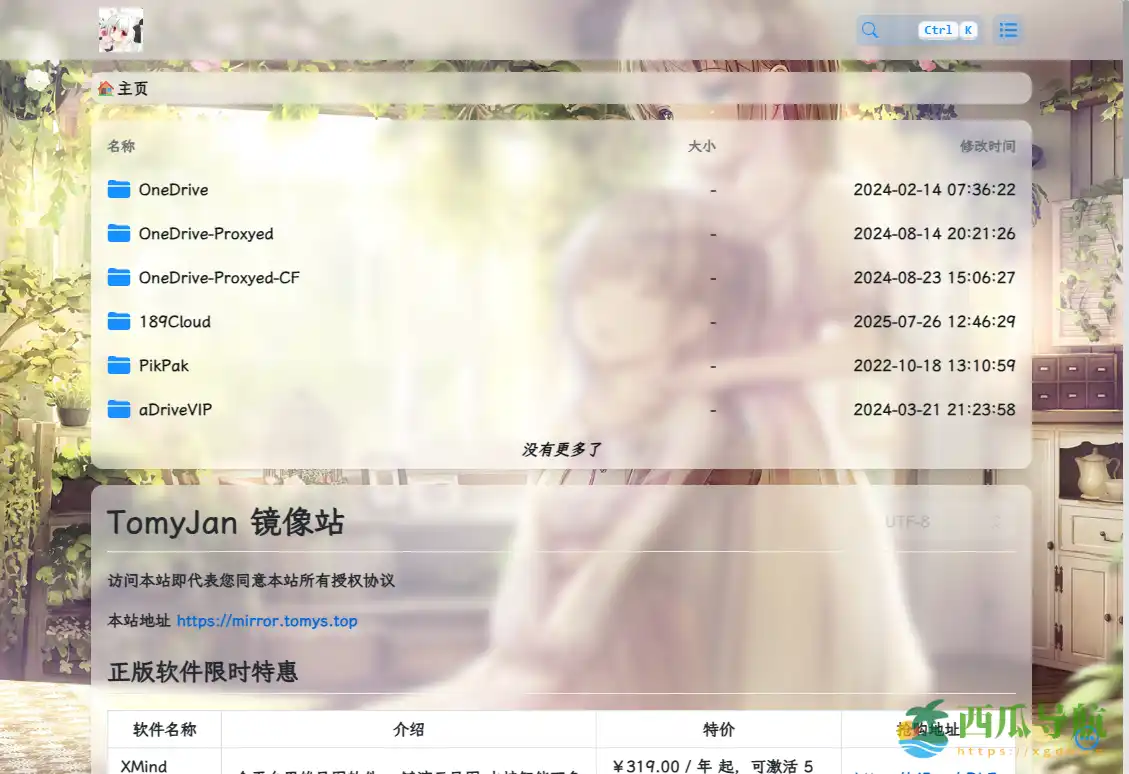Screen dimensions: 1129x774
Task: Toggle sorting on the 修改时间 column header
Action: click(988, 145)
